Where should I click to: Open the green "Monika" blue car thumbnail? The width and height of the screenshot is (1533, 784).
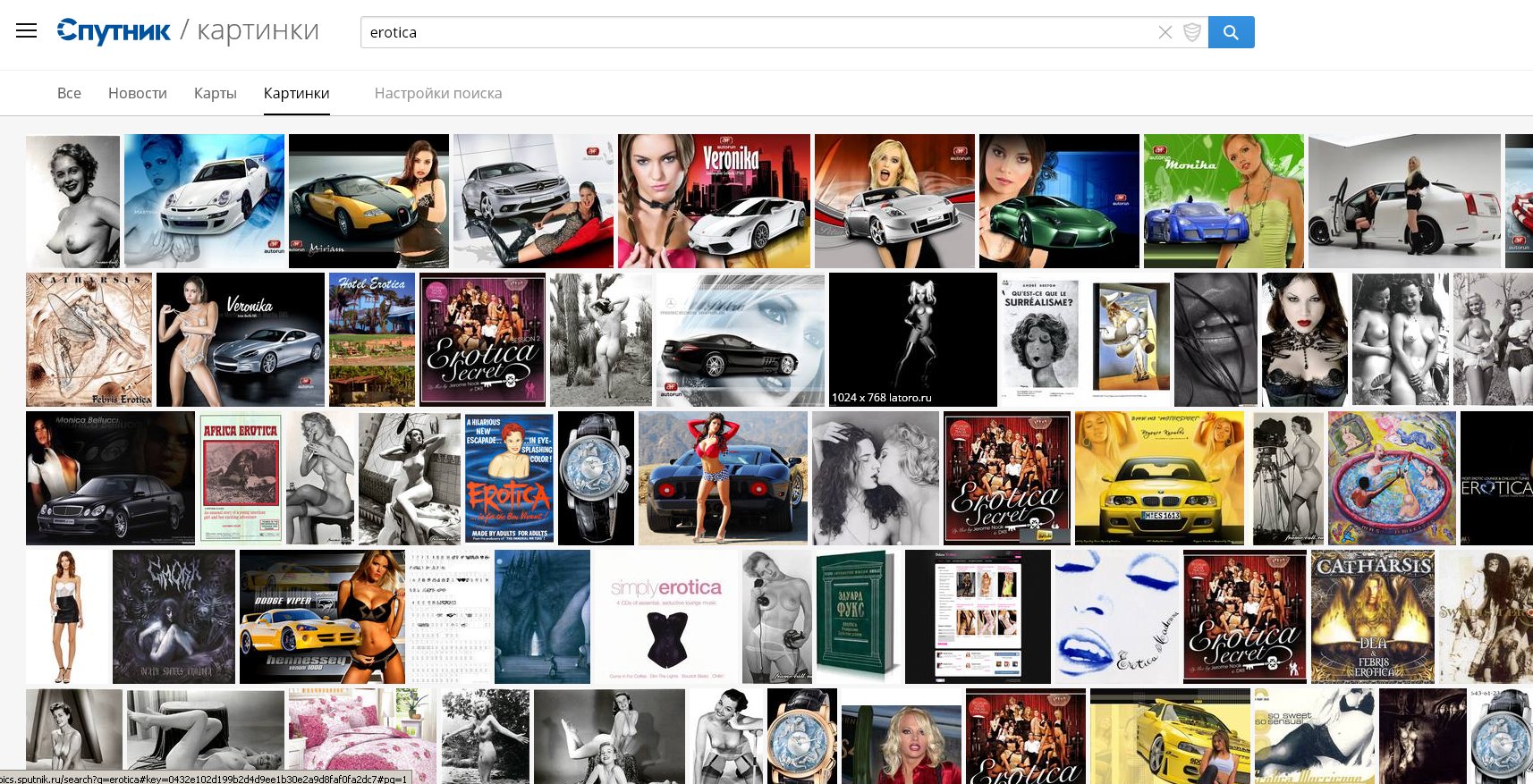point(1224,201)
